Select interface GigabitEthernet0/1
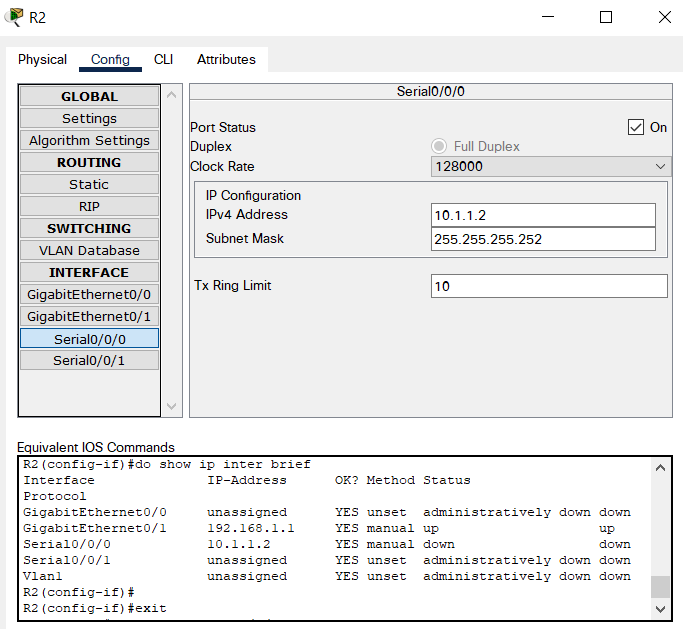The width and height of the screenshot is (683, 629). tap(89, 316)
